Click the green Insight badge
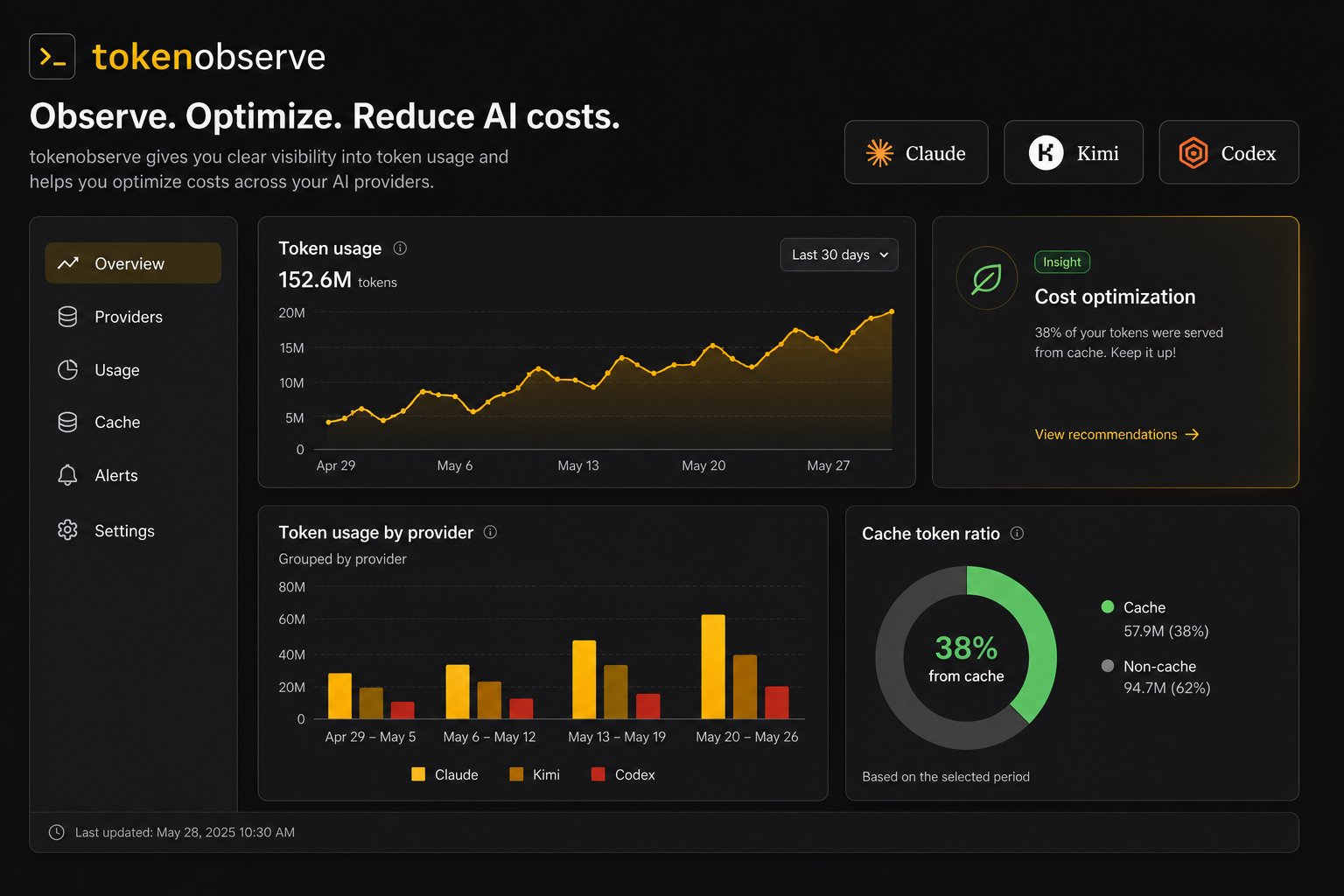This screenshot has height=896, width=1344. 1062,262
